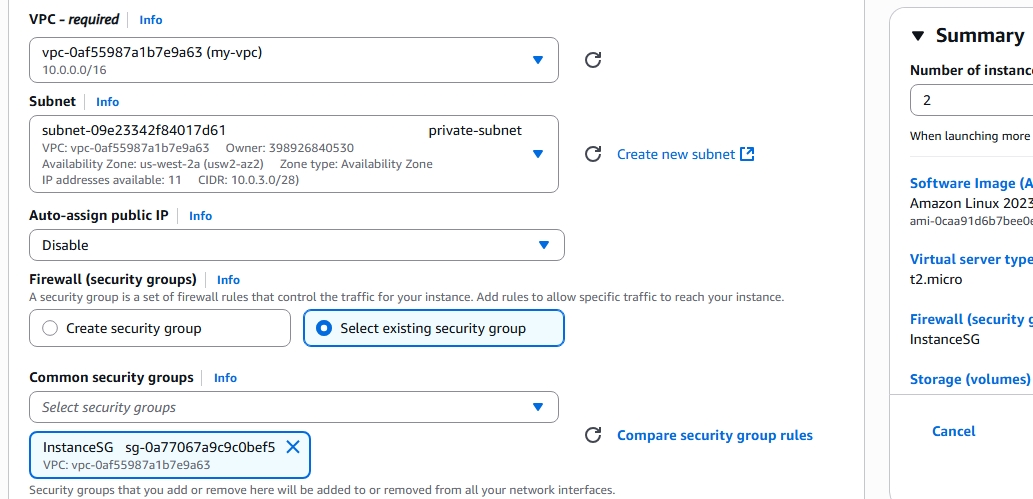This screenshot has width=1033, height=499.
Task: Open the Select security groups dropdown
Action: click(x=294, y=407)
